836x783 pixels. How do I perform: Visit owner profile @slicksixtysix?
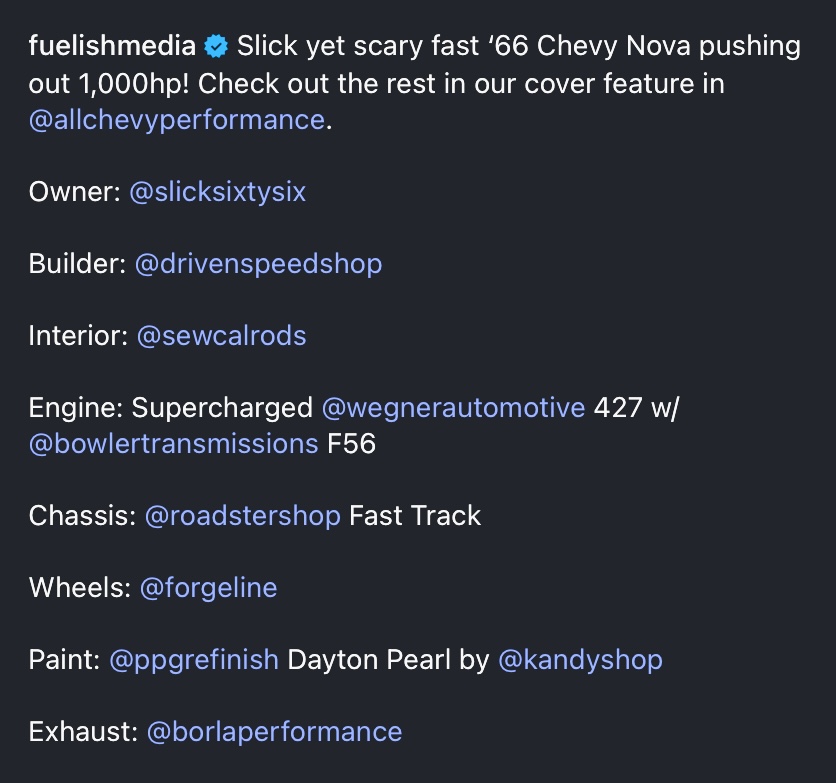(218, 192)
